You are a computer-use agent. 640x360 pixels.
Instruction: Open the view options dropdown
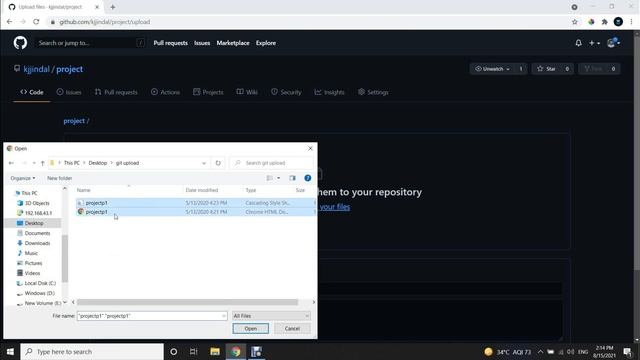point(279,178)
